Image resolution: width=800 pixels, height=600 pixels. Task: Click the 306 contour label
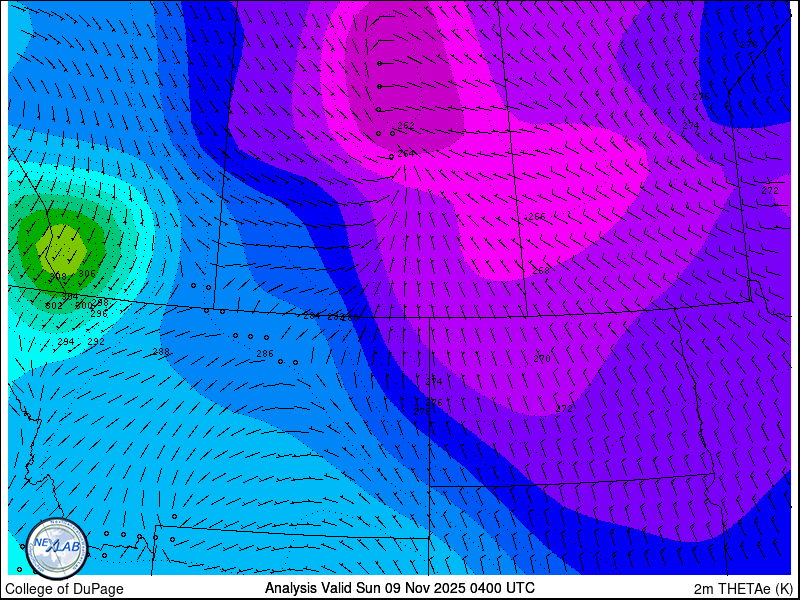[87, 273]
